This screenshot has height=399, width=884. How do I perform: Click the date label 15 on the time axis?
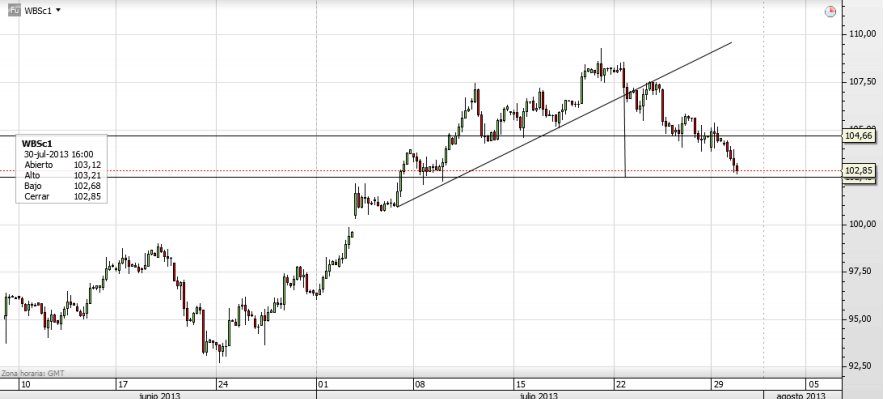click(x=520, y=384)
